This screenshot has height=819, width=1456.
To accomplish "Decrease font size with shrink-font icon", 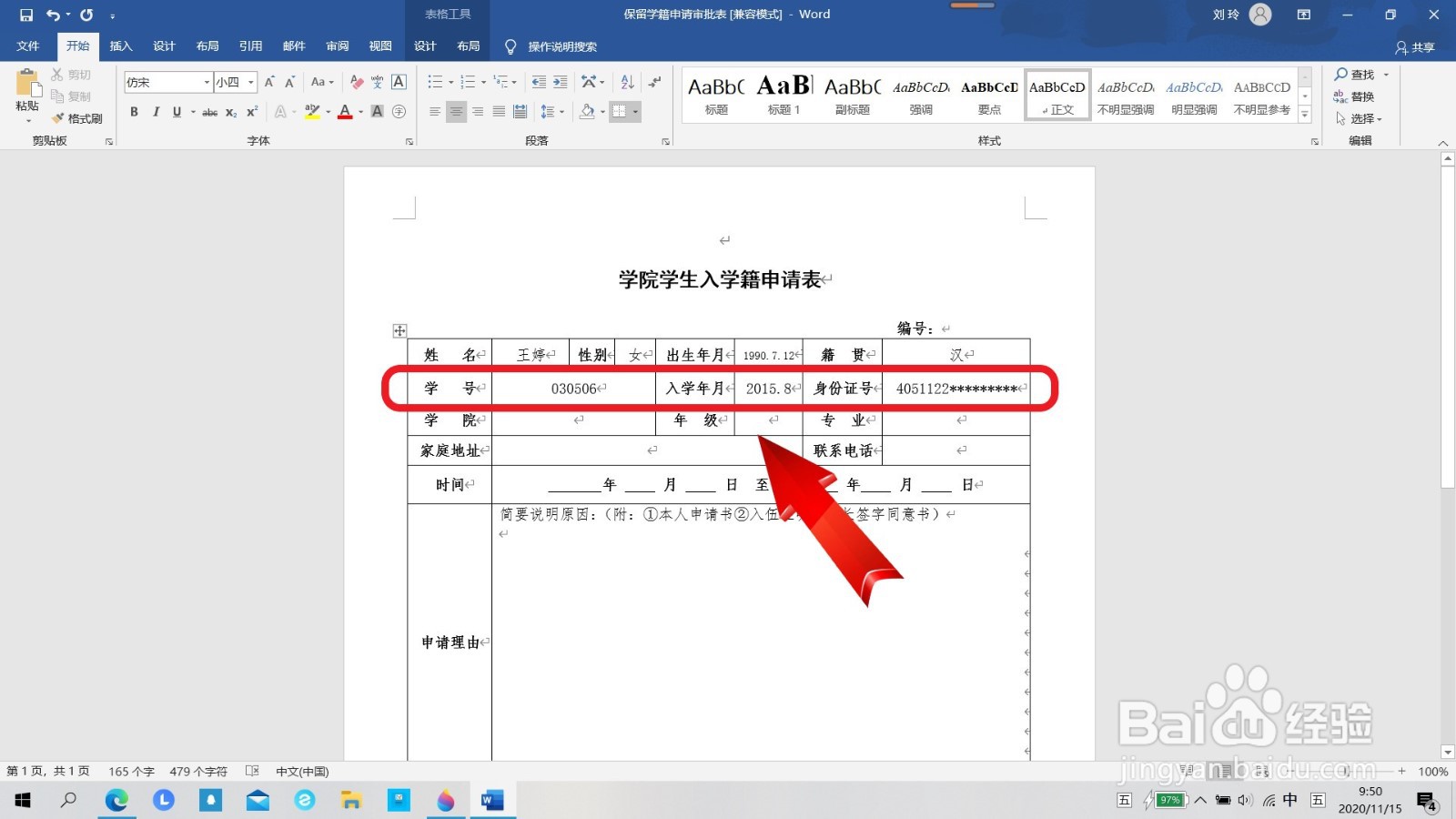I will coord(289,82).
